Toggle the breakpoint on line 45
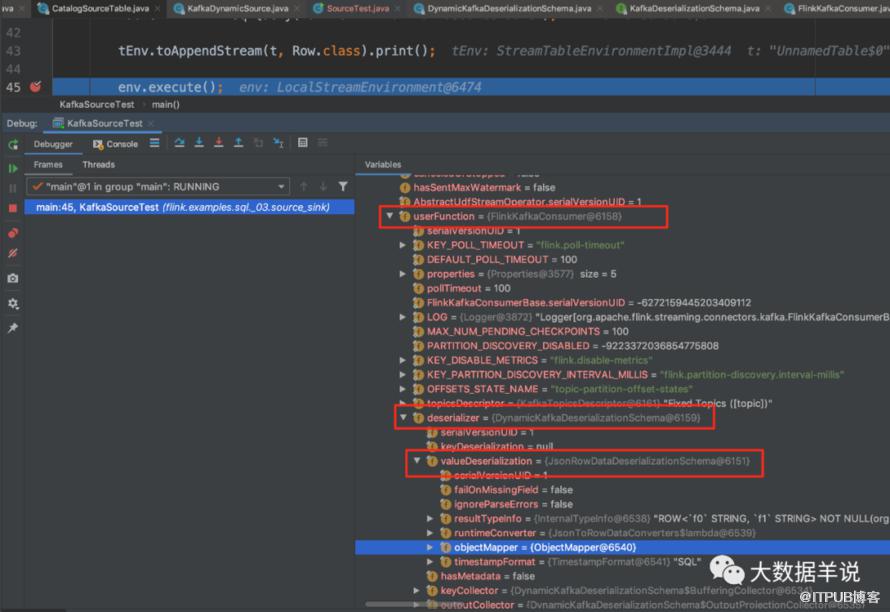 [35, 87]
